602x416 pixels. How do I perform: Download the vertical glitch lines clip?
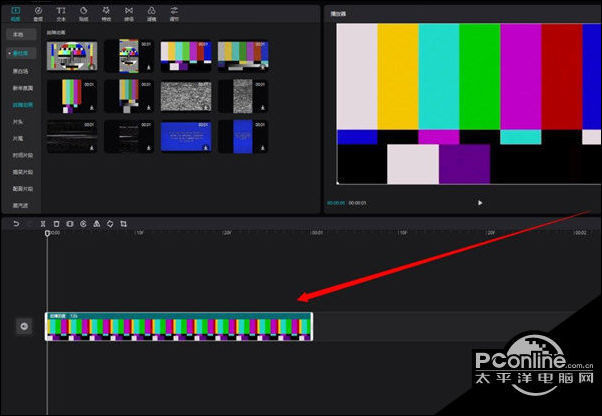click(149, 148)
